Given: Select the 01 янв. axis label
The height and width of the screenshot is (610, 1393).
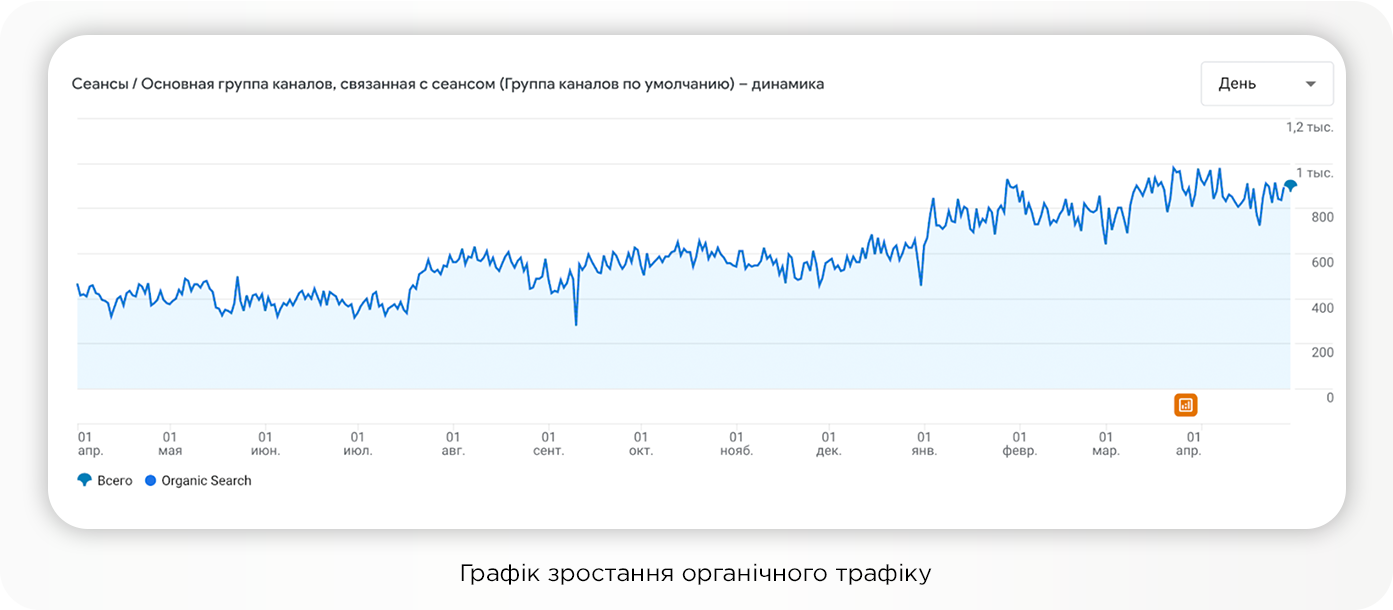Looking at the screenshot, I should point(924,443).
